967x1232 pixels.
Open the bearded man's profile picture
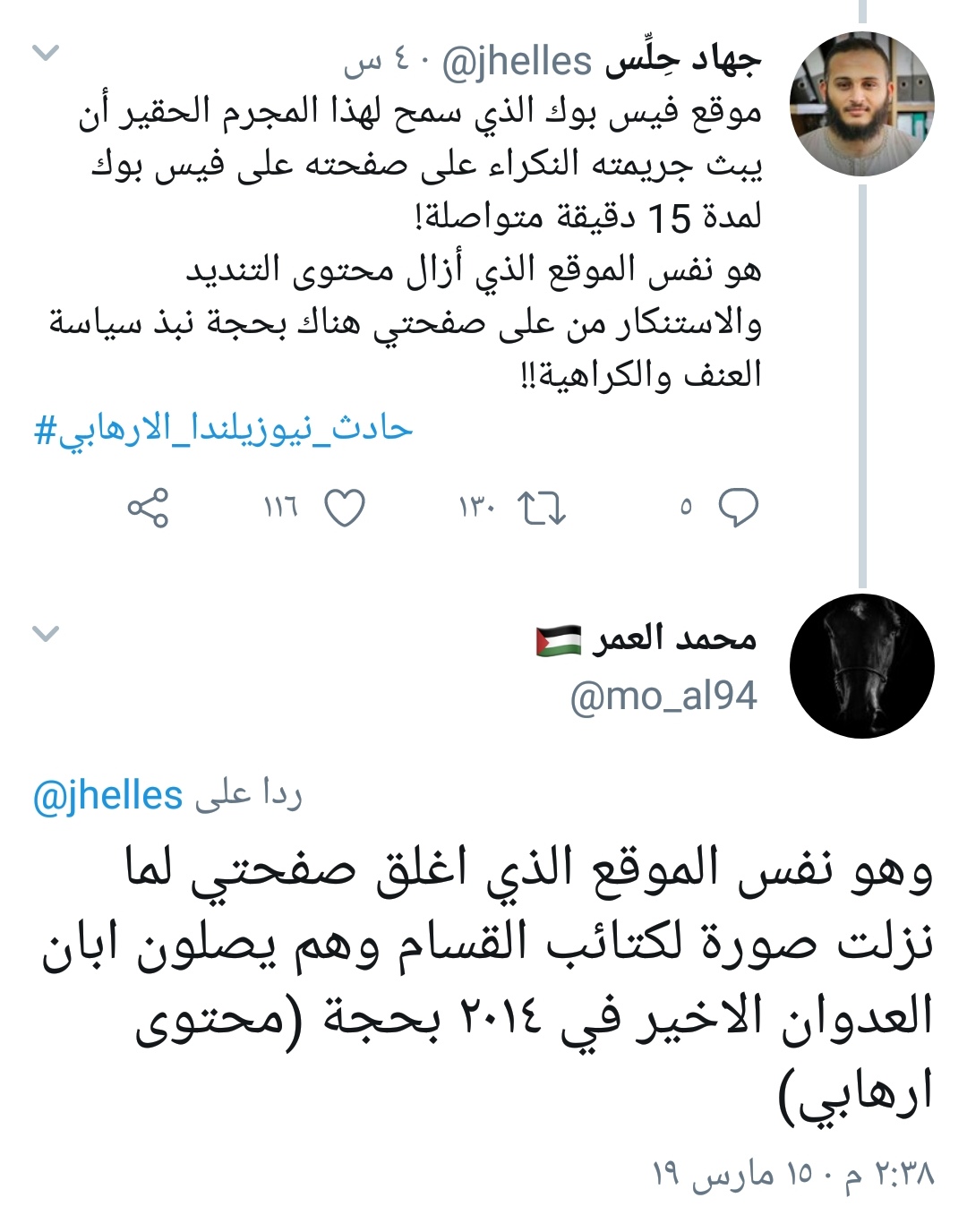pyautogui.click(x=861, y=105)
